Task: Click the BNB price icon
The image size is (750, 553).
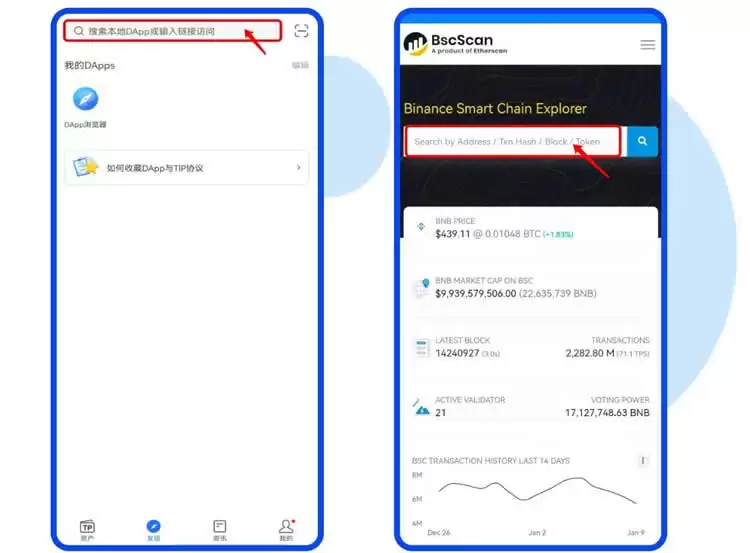Action: [x=421, y=226]
